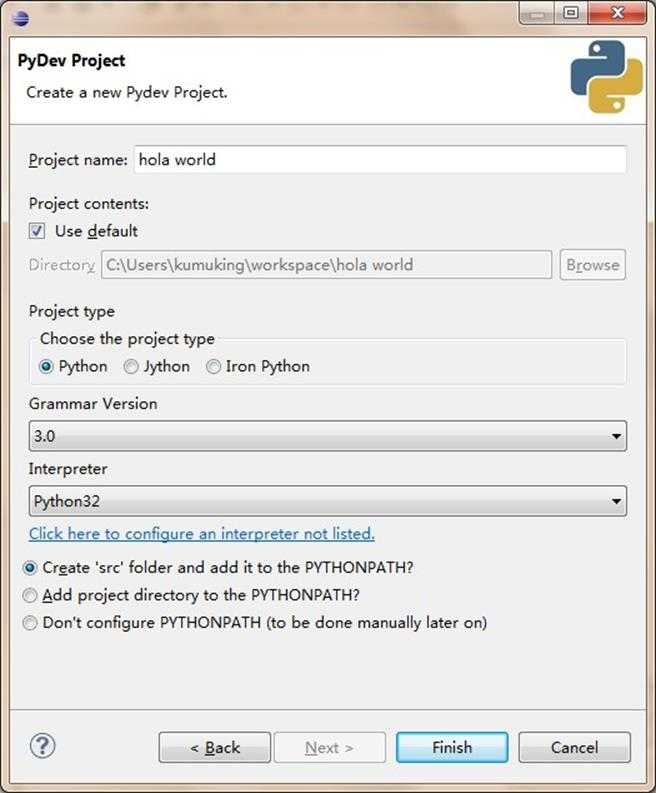Open the Interpreter dropdown

coord(327,500)
